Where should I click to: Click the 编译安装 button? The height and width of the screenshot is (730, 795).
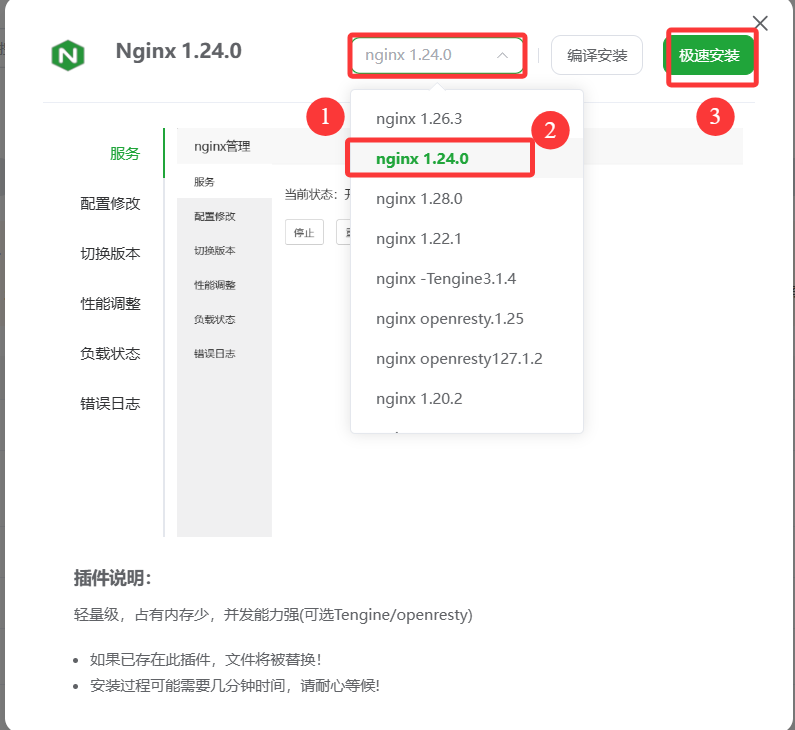[x=597, y=55]
